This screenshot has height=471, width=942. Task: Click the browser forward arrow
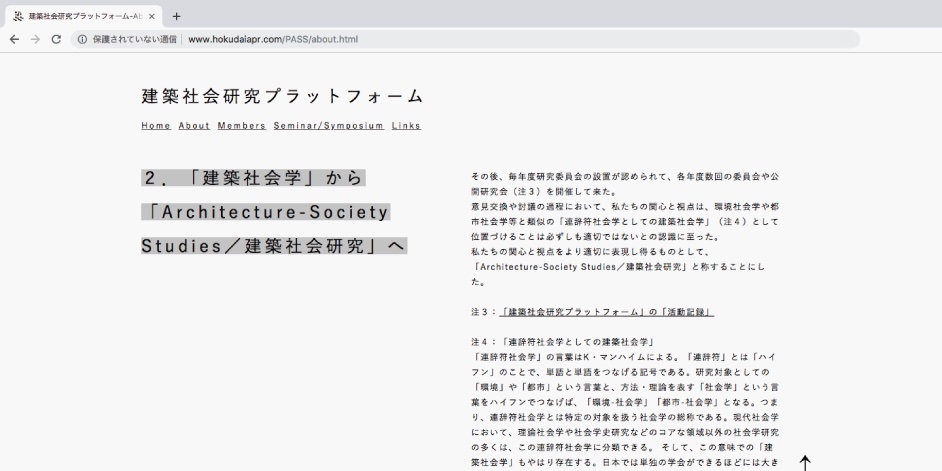click(35, 39)
